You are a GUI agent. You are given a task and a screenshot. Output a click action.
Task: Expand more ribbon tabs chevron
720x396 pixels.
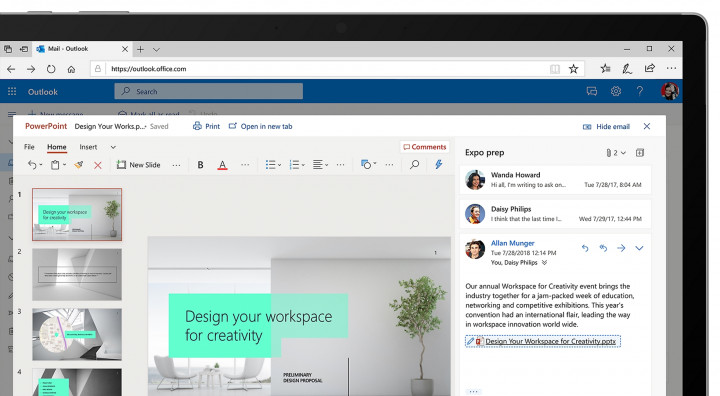[x=113, y=147]
